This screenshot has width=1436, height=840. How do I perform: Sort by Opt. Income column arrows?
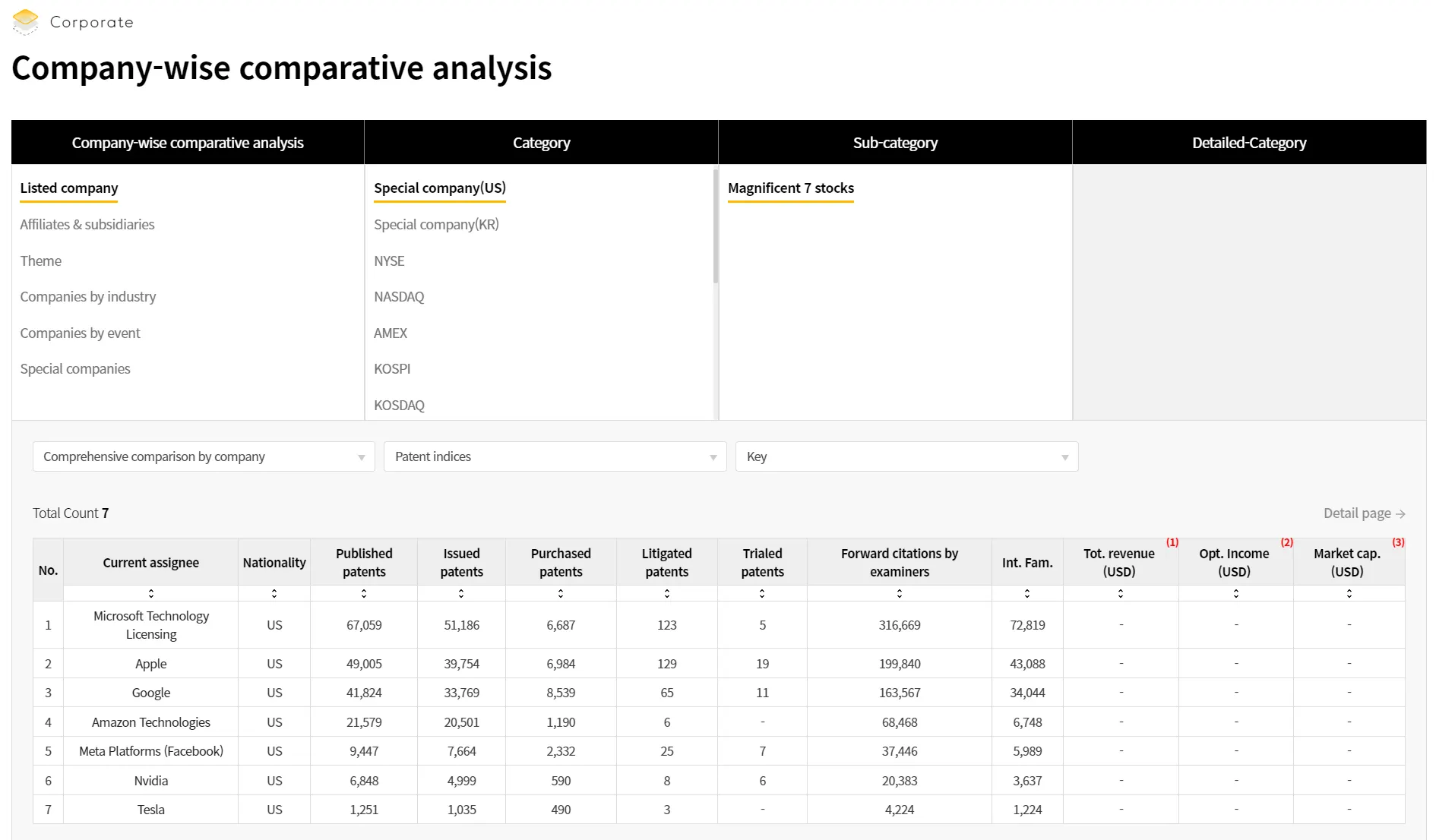pos(1236,593)
